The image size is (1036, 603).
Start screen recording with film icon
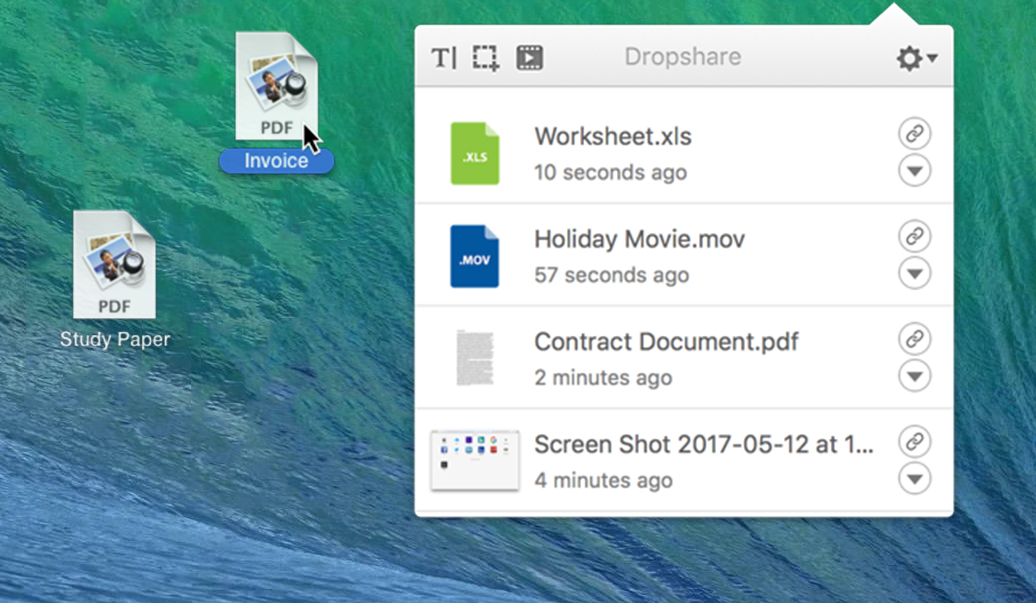(x=529, y=58)
